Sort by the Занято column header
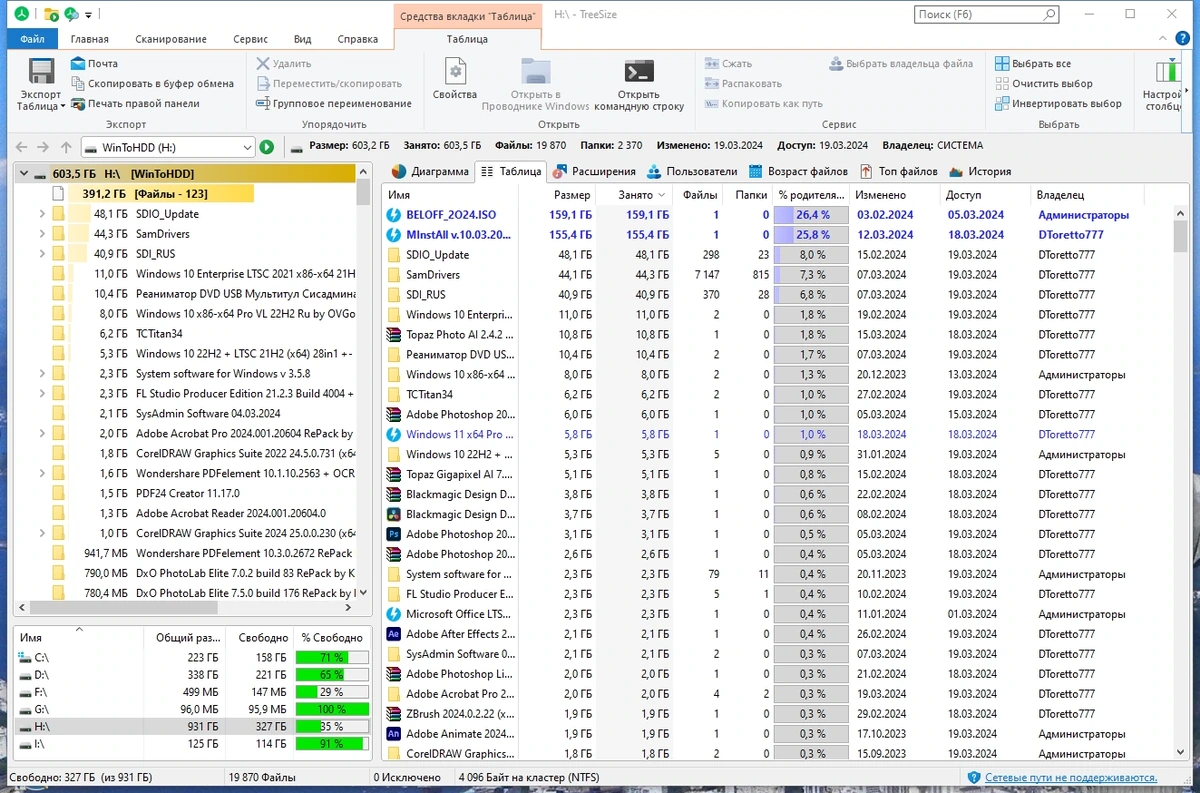1200x793 pixels. [635, 195]
